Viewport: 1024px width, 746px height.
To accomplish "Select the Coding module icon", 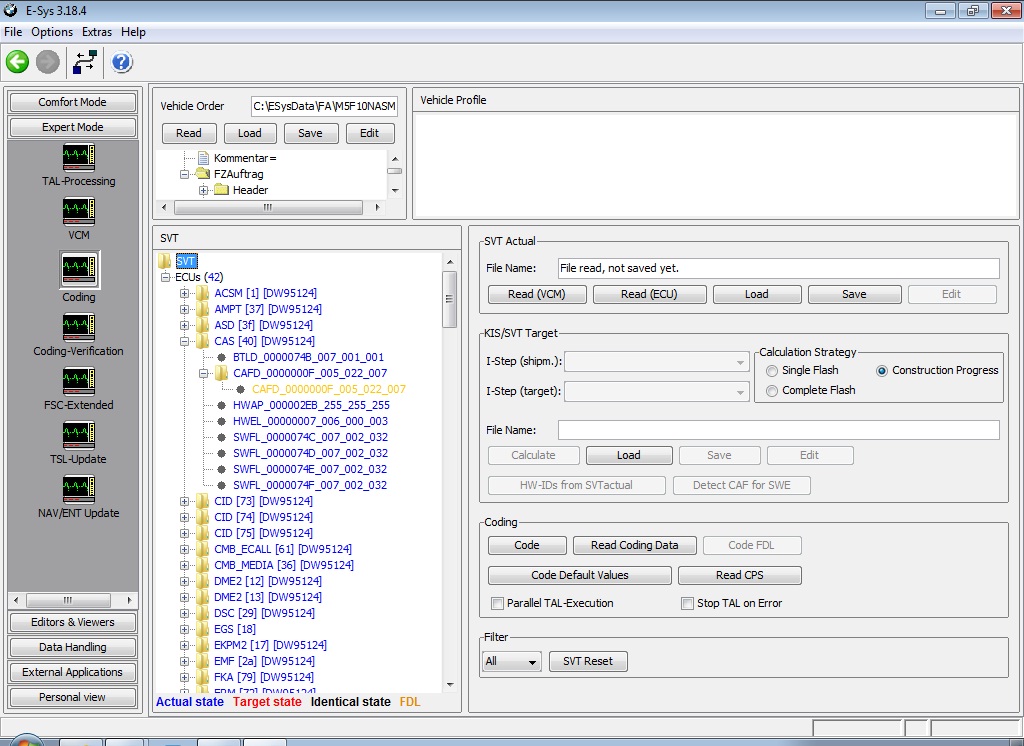I will 79,269.
